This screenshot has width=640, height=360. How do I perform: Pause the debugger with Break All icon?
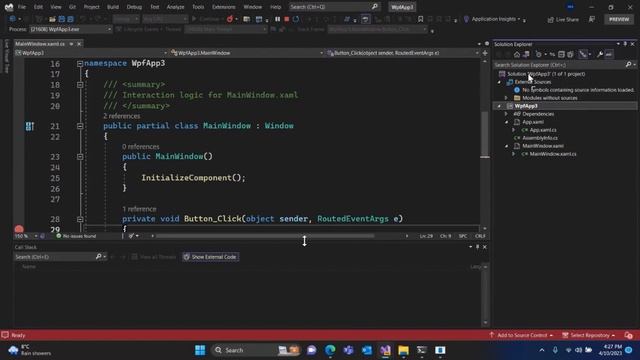[278, 19]
